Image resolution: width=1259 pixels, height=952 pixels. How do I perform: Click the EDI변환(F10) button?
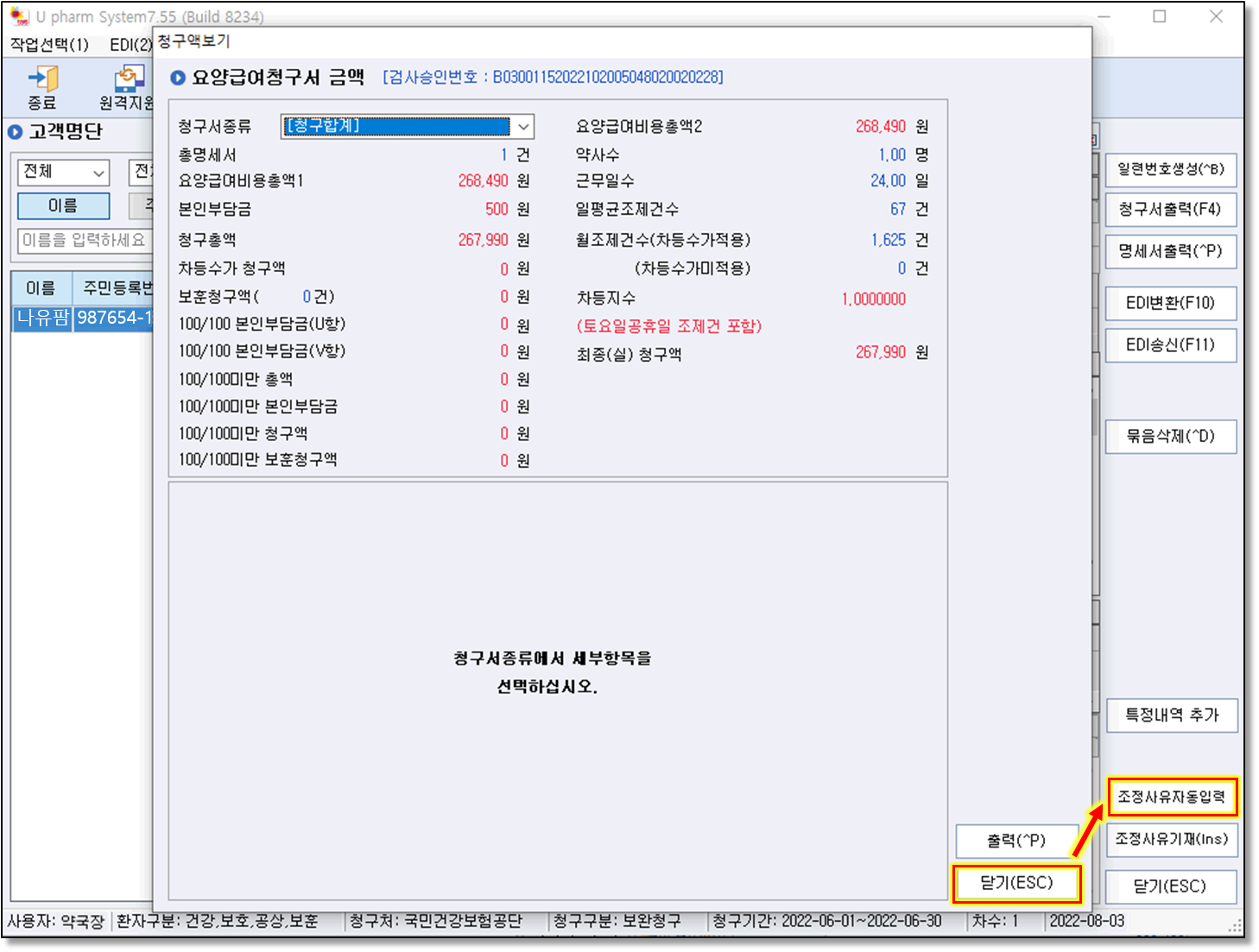pos(1170,303)
